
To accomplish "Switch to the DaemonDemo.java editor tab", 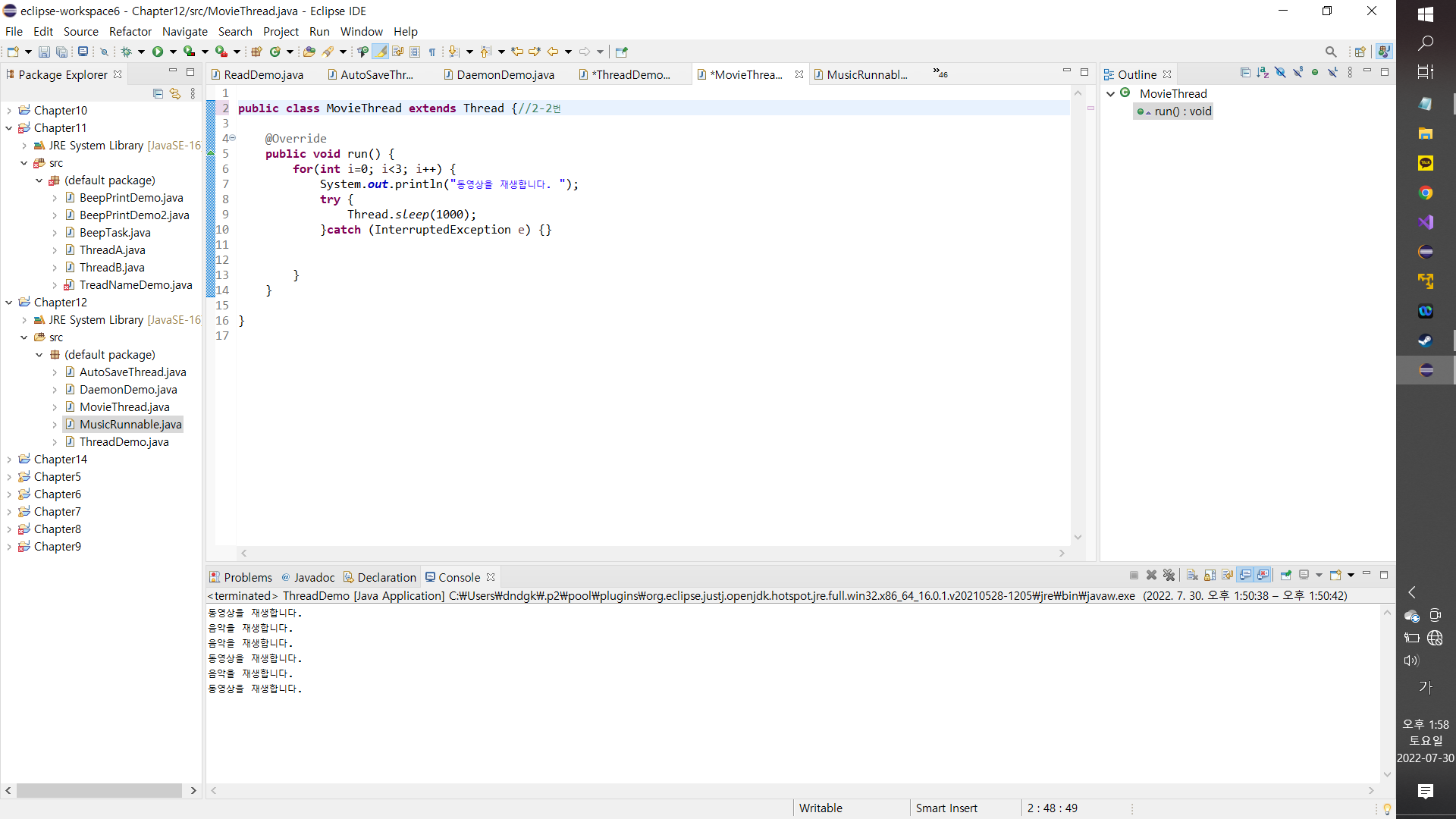I will 505,74.
